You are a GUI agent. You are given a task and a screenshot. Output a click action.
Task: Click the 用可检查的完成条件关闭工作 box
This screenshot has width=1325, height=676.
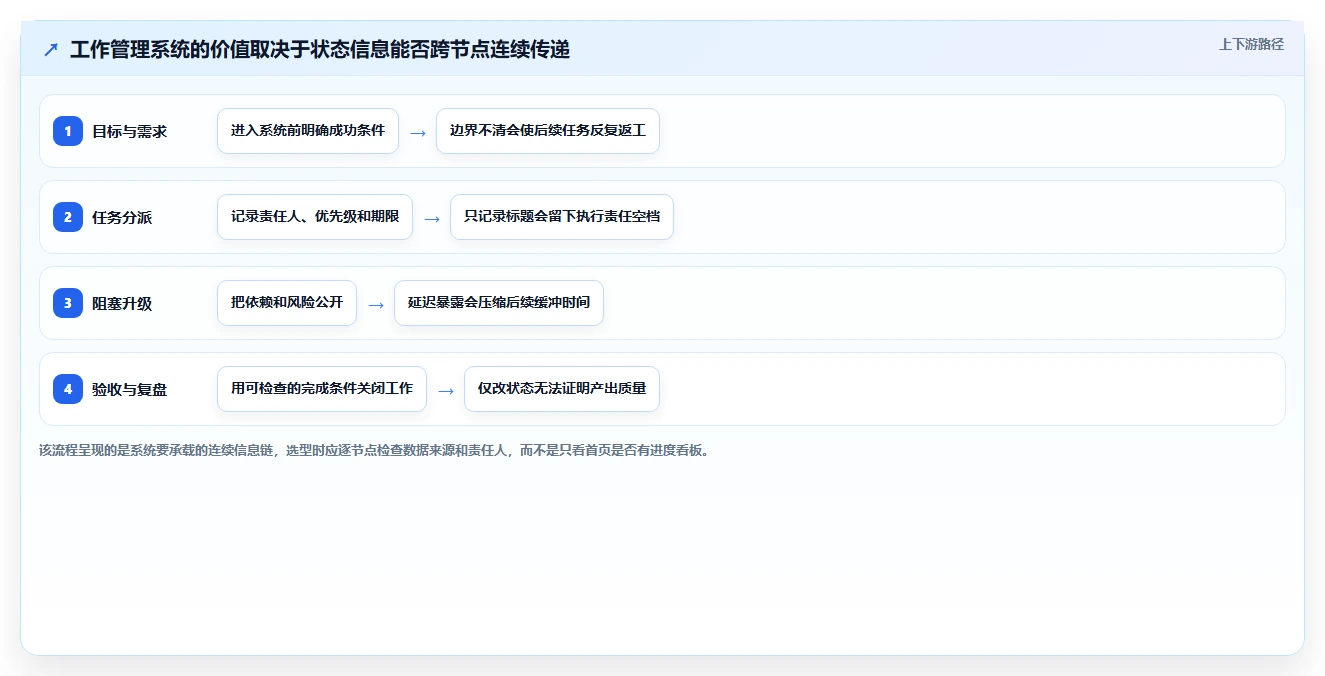(x=322, y=389)
